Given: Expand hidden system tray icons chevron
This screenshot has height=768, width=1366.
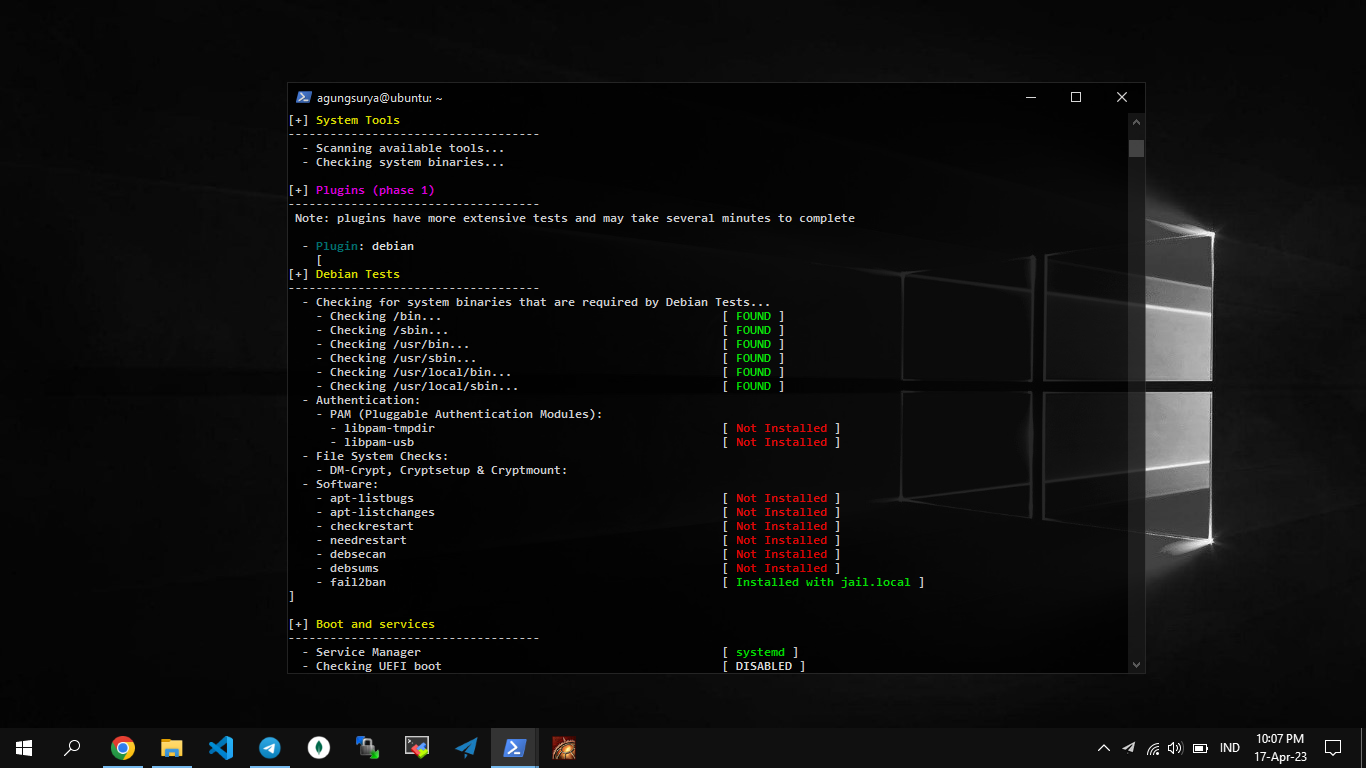Looking at the screenshot, I should pos(1104,748).
